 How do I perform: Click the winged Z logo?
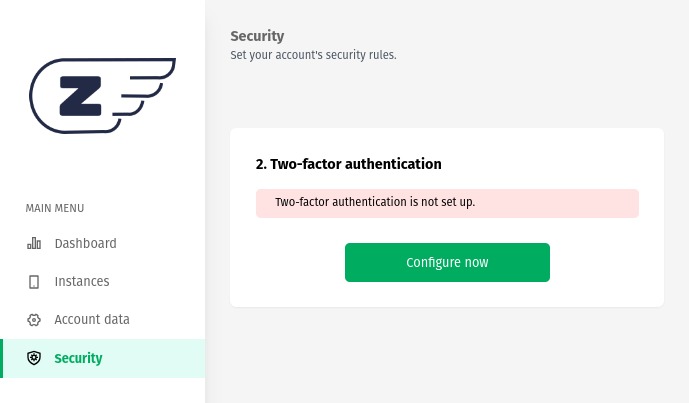click(x=102, y=96)
